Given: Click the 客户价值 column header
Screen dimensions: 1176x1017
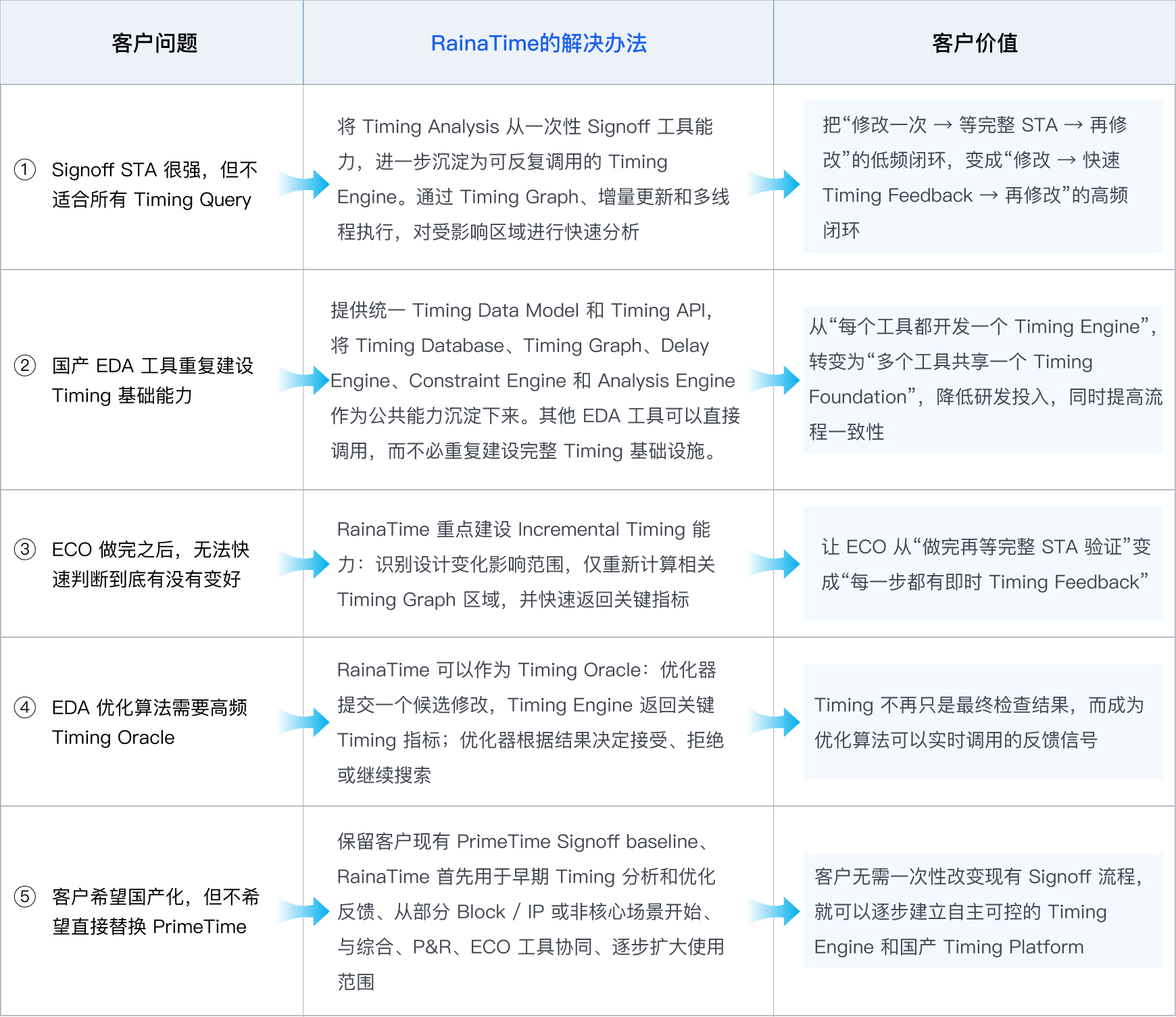Looking at the screenshot, I should click(975, 43).
